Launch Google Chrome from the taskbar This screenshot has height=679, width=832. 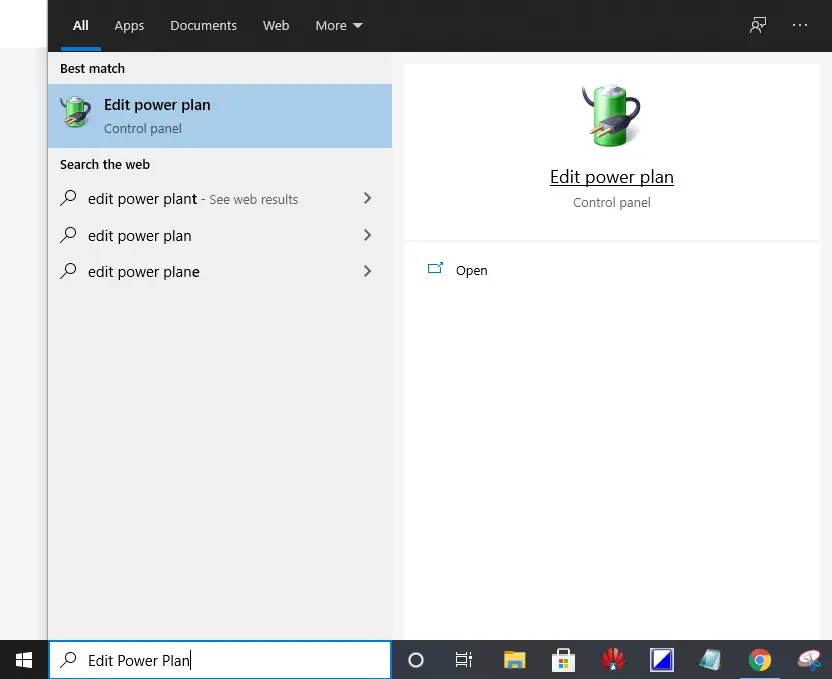coord(760,660)
